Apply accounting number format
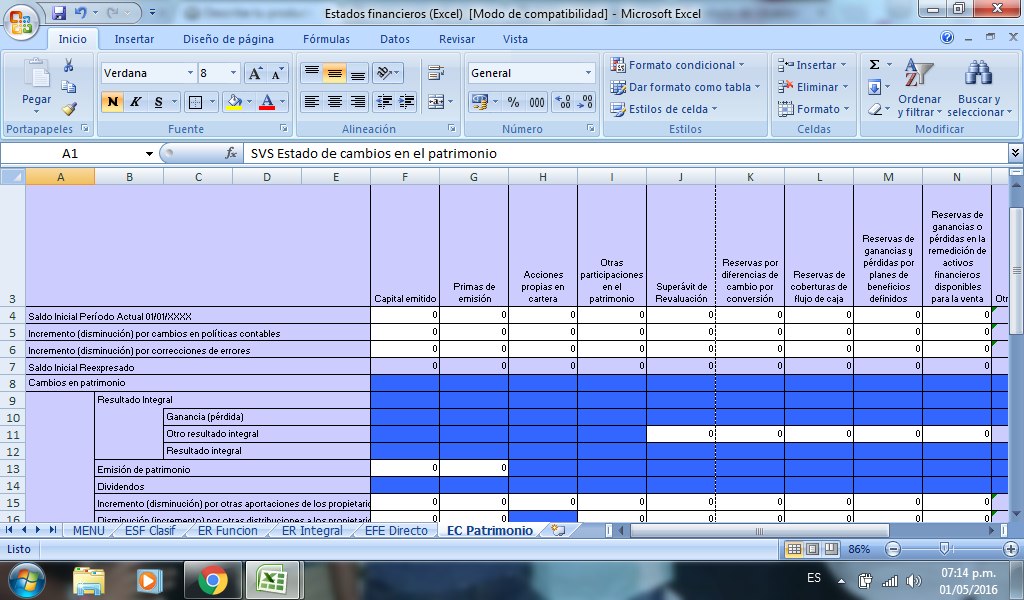This screenshot has width=1024, height=600. [x=480, y=102]
